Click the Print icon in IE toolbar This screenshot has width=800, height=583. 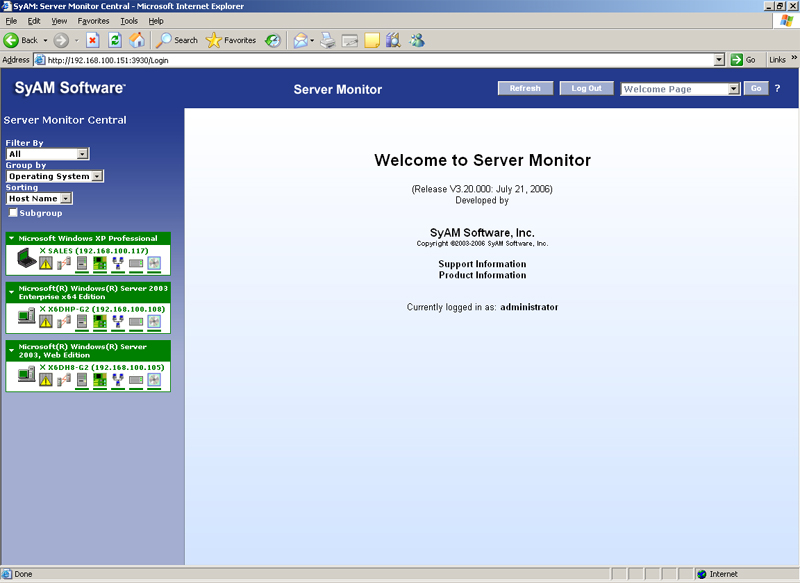coord(327,40)
